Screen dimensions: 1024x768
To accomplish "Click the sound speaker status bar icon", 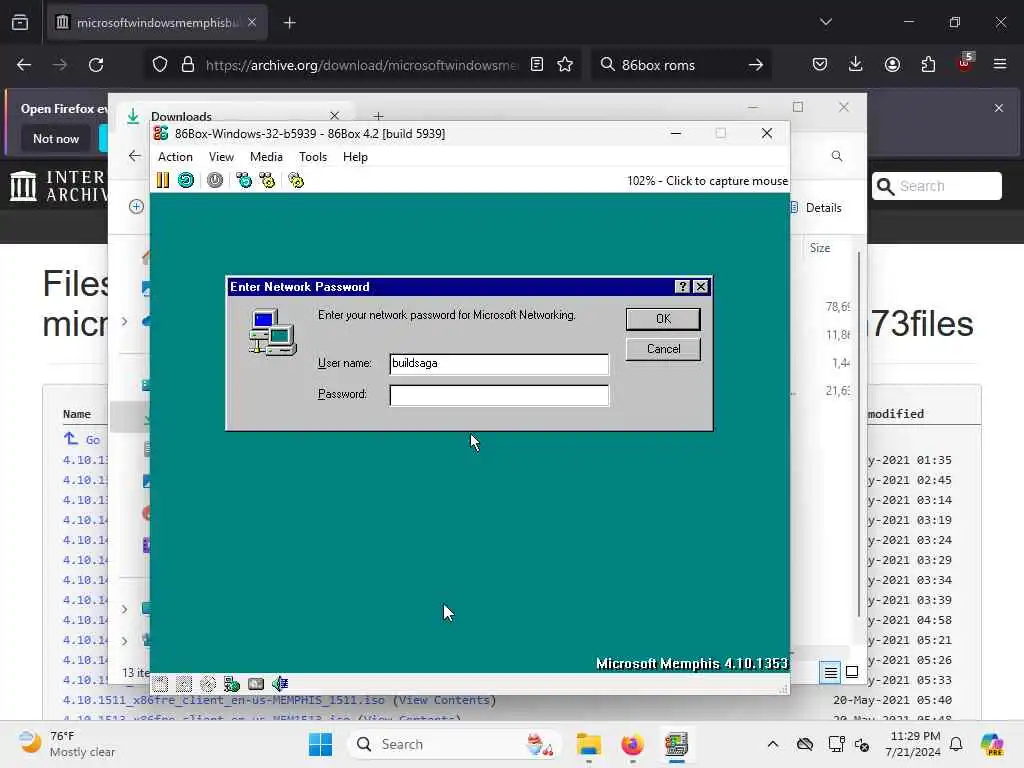I will pos(280,684).
